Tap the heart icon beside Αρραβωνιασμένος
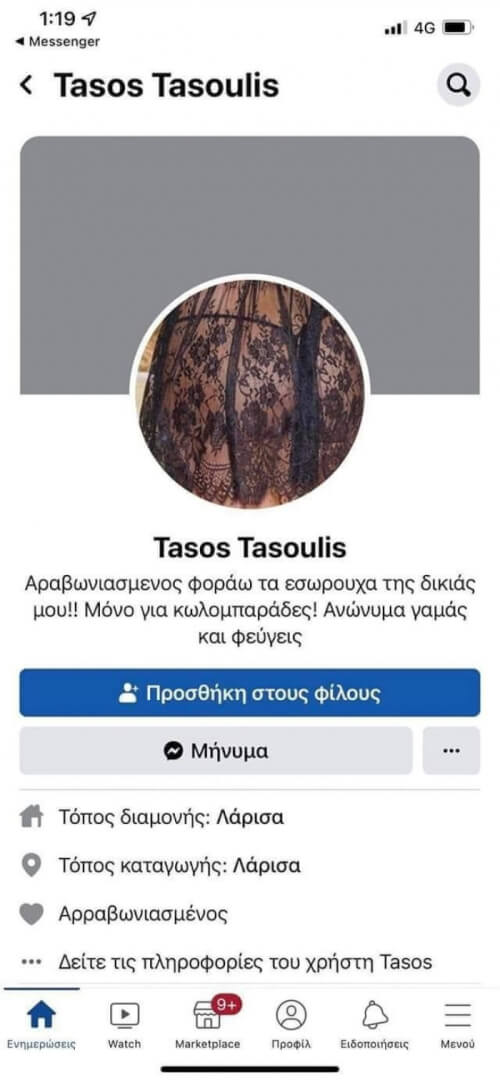 pyautogui.click(x=31, y=914)
